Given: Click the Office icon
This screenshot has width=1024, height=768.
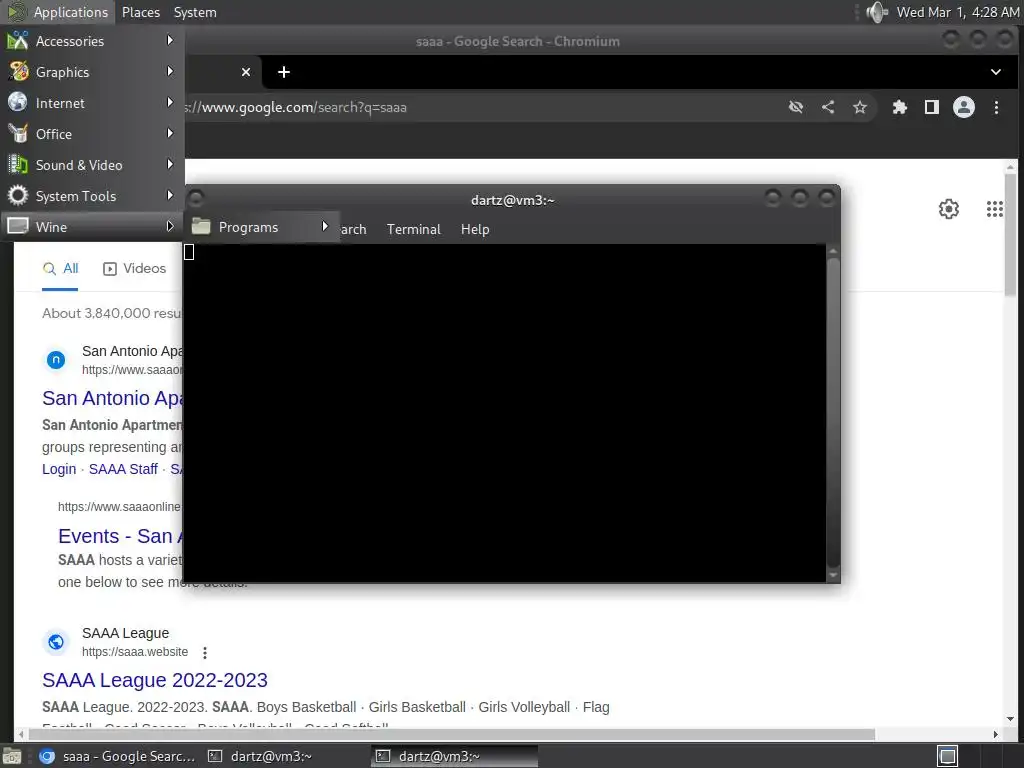Looking at the screenshot, I should point(18,133).
